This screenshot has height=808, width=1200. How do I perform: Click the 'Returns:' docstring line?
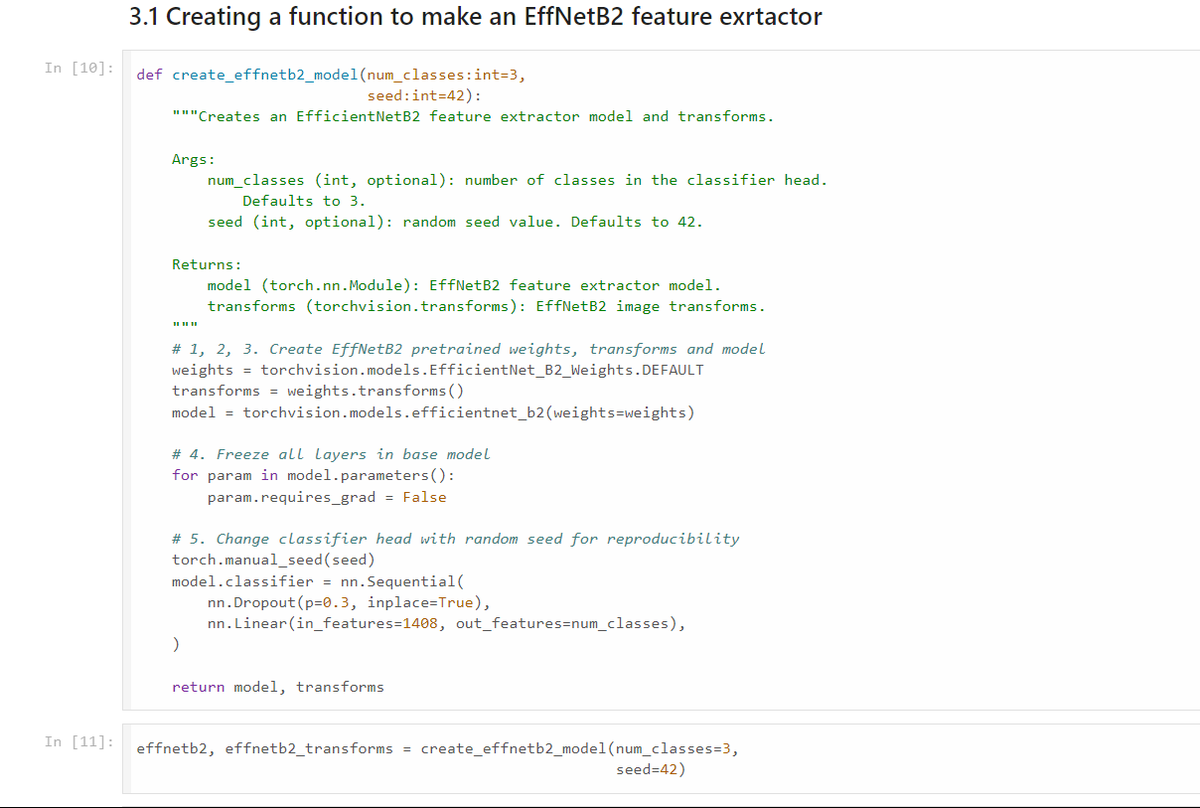point(207,265)
